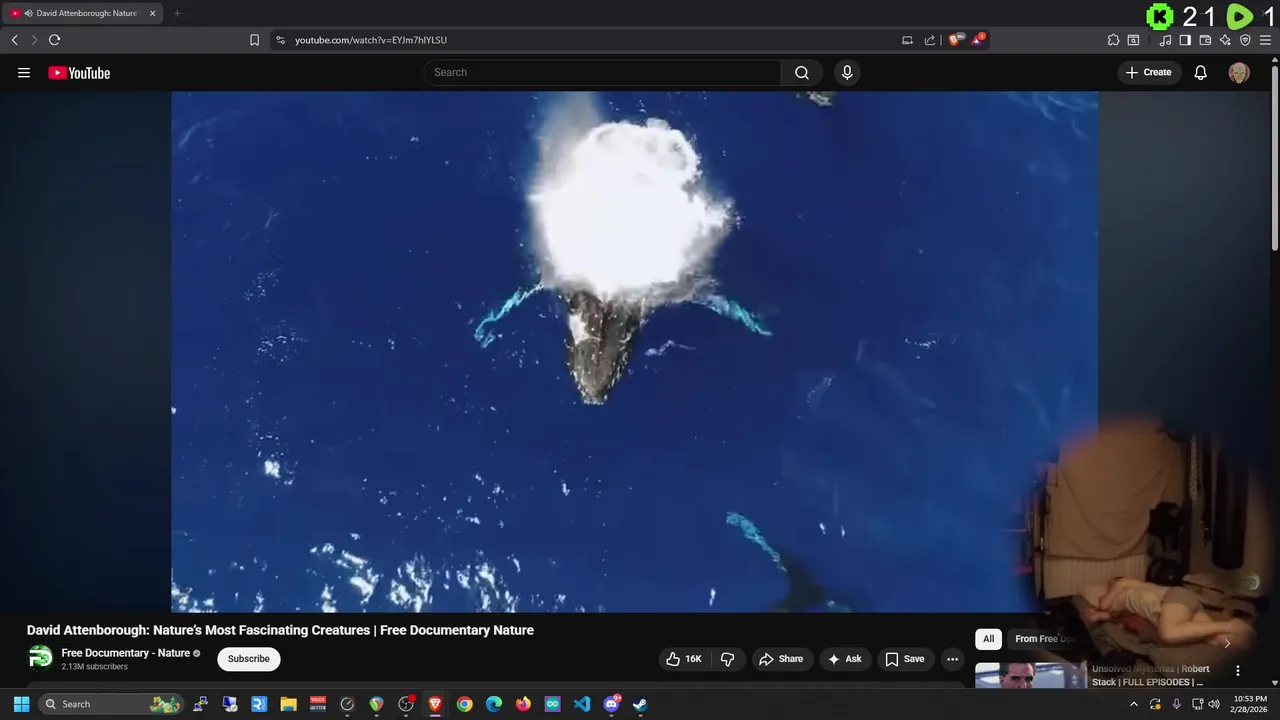The height and width of the screenshot is (720, 1280).
Task: Open the Brave Wallet icon
Action: pyautogui.click(x=1205, y=40)
